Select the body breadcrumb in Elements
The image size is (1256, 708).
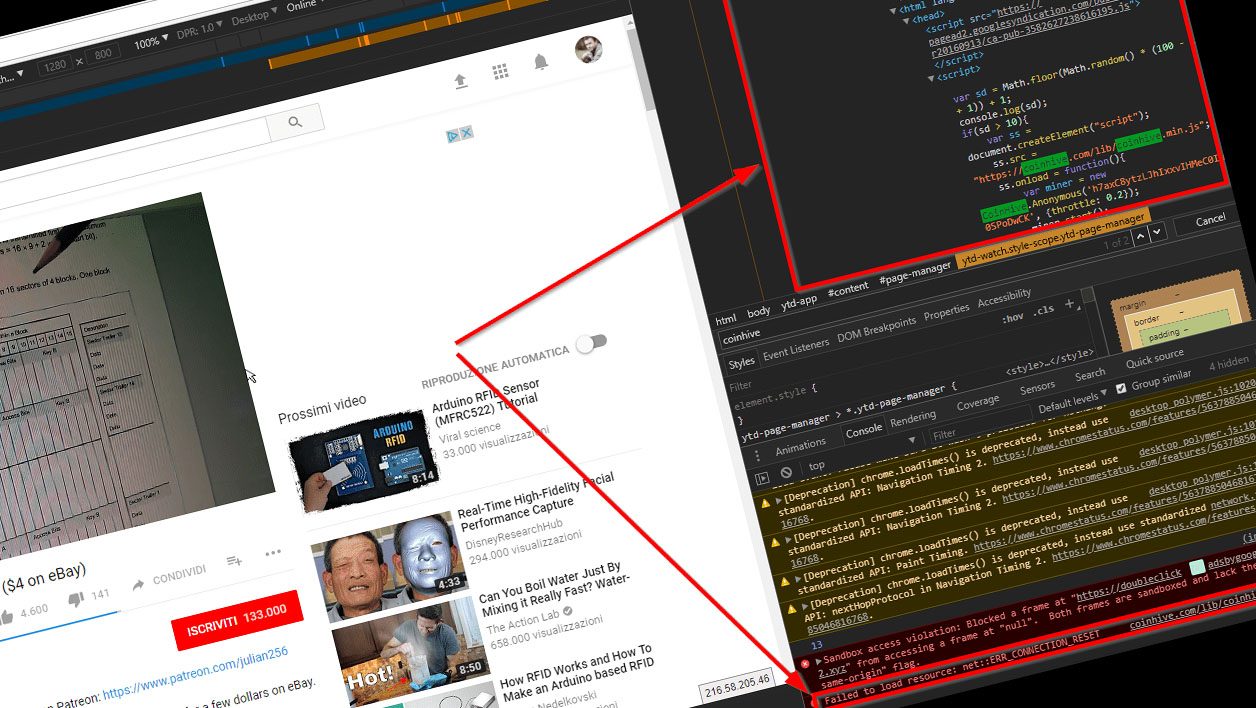759,311
